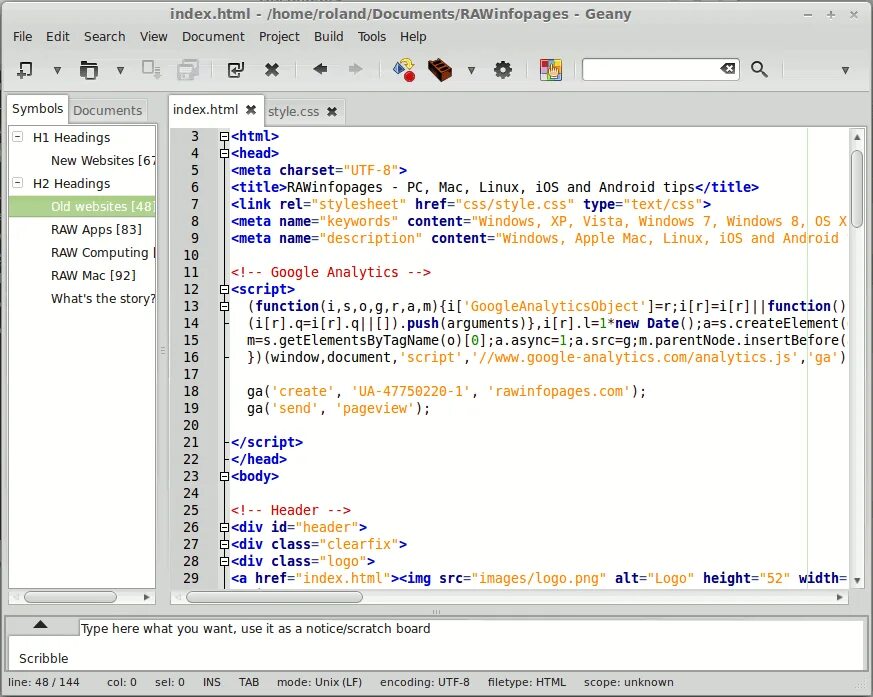Image resolution: width=873 pixels, height=697 pixels.
Task: Collapse the header div fold on line 26
Action: click(224, 527)
